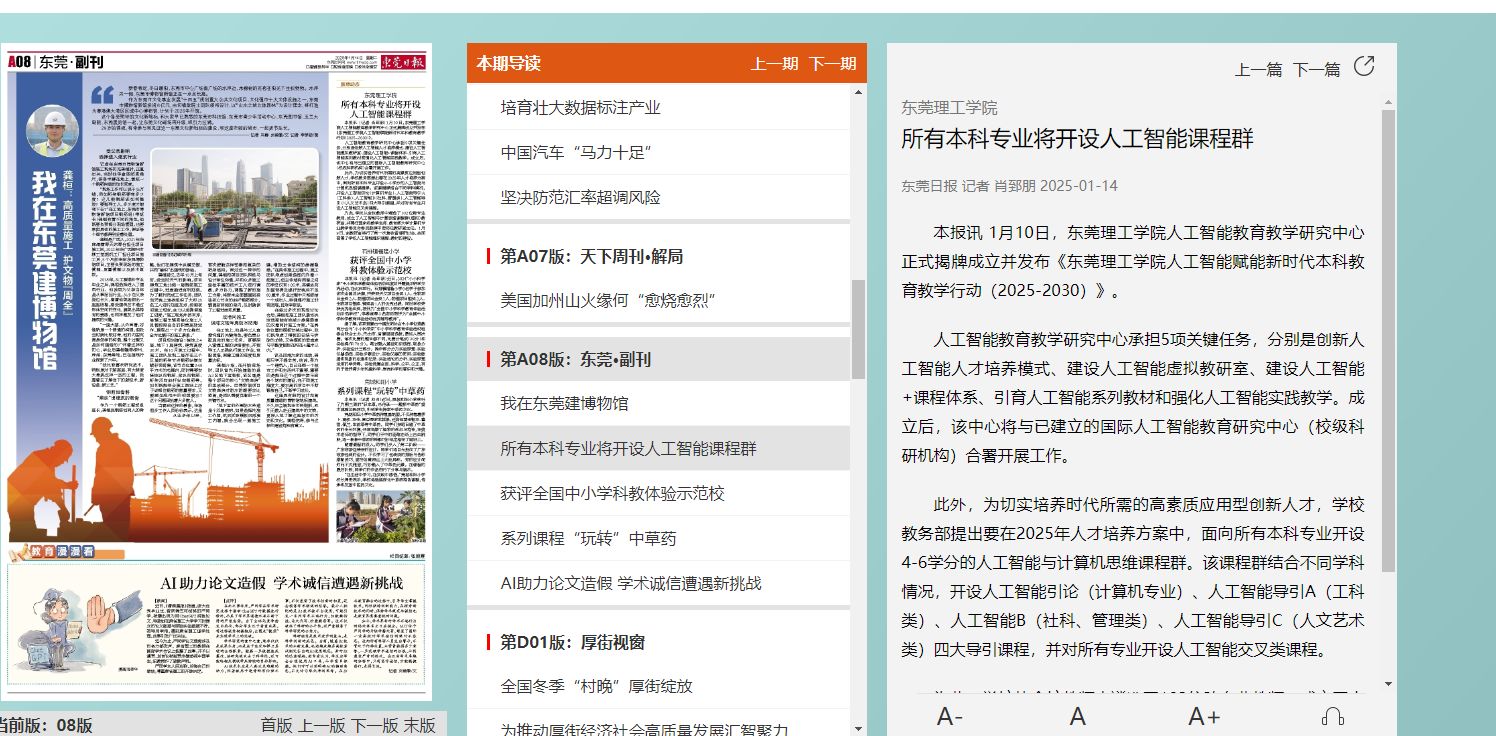Select section 第A07版：天下周刊•解局
The height and width of the screenshot is (736, 1496).
[591, 257]
